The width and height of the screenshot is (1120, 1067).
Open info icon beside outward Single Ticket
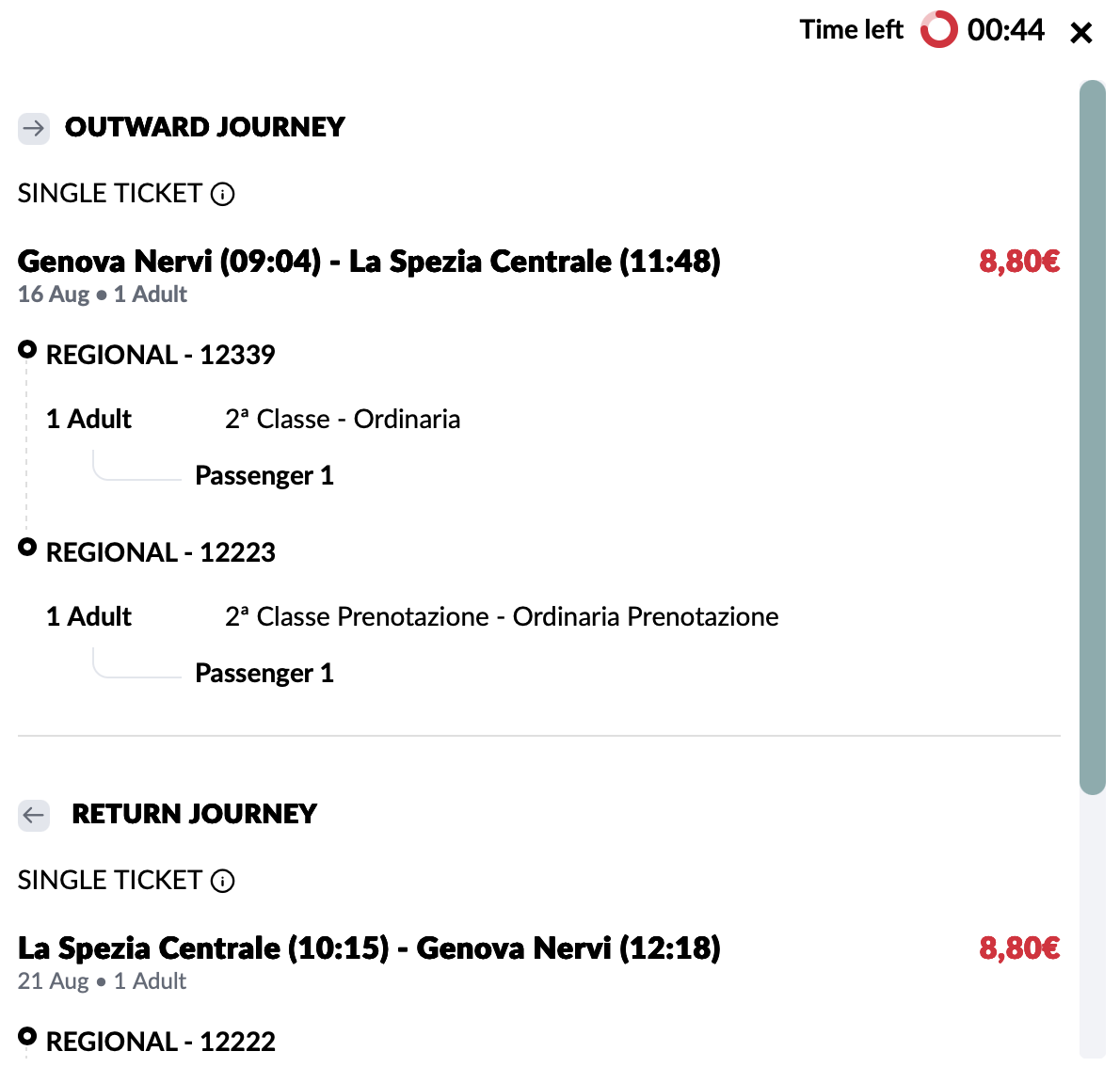click(x=222, y=194)
